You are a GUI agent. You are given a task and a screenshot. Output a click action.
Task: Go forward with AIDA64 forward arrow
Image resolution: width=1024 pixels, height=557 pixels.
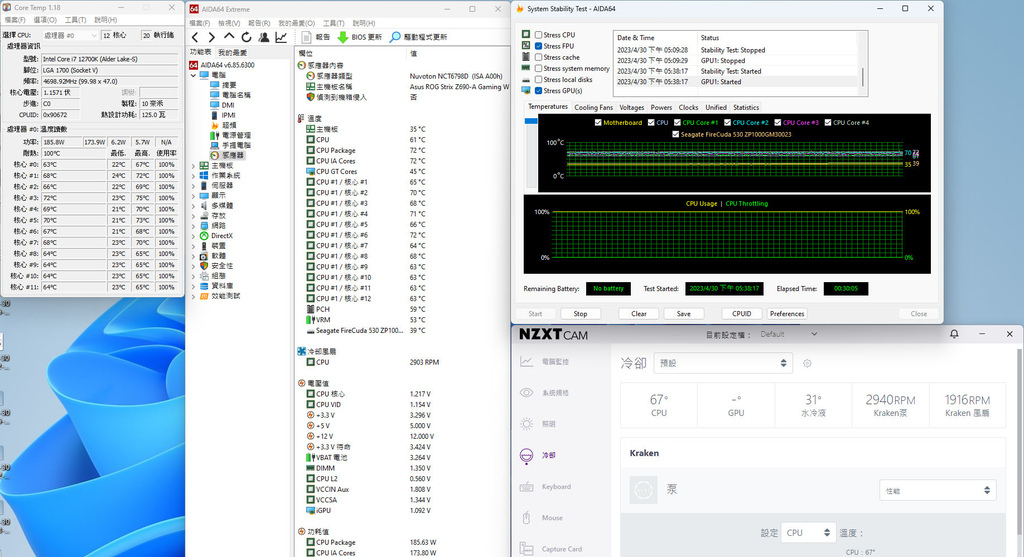tap(211, 37)
